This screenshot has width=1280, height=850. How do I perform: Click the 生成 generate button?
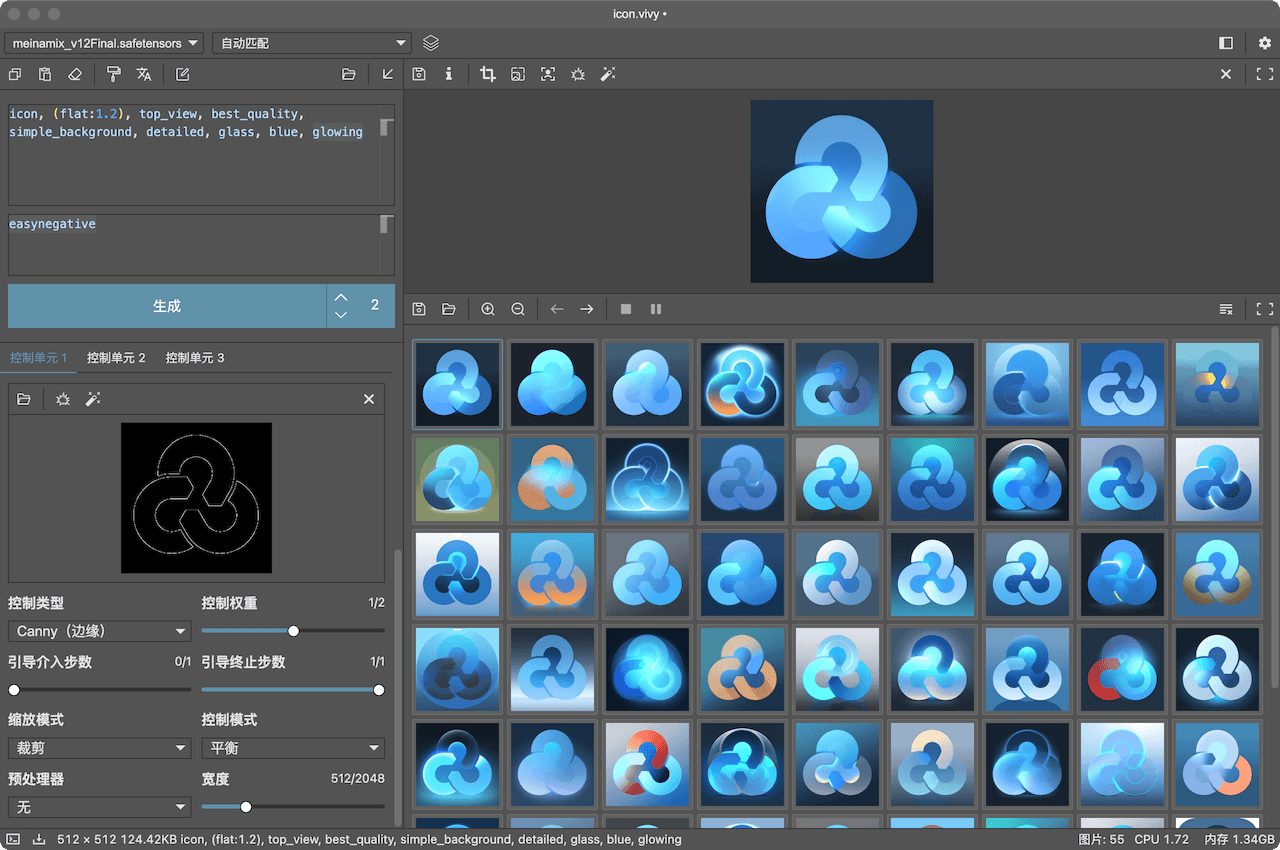[x=167, y=306]
